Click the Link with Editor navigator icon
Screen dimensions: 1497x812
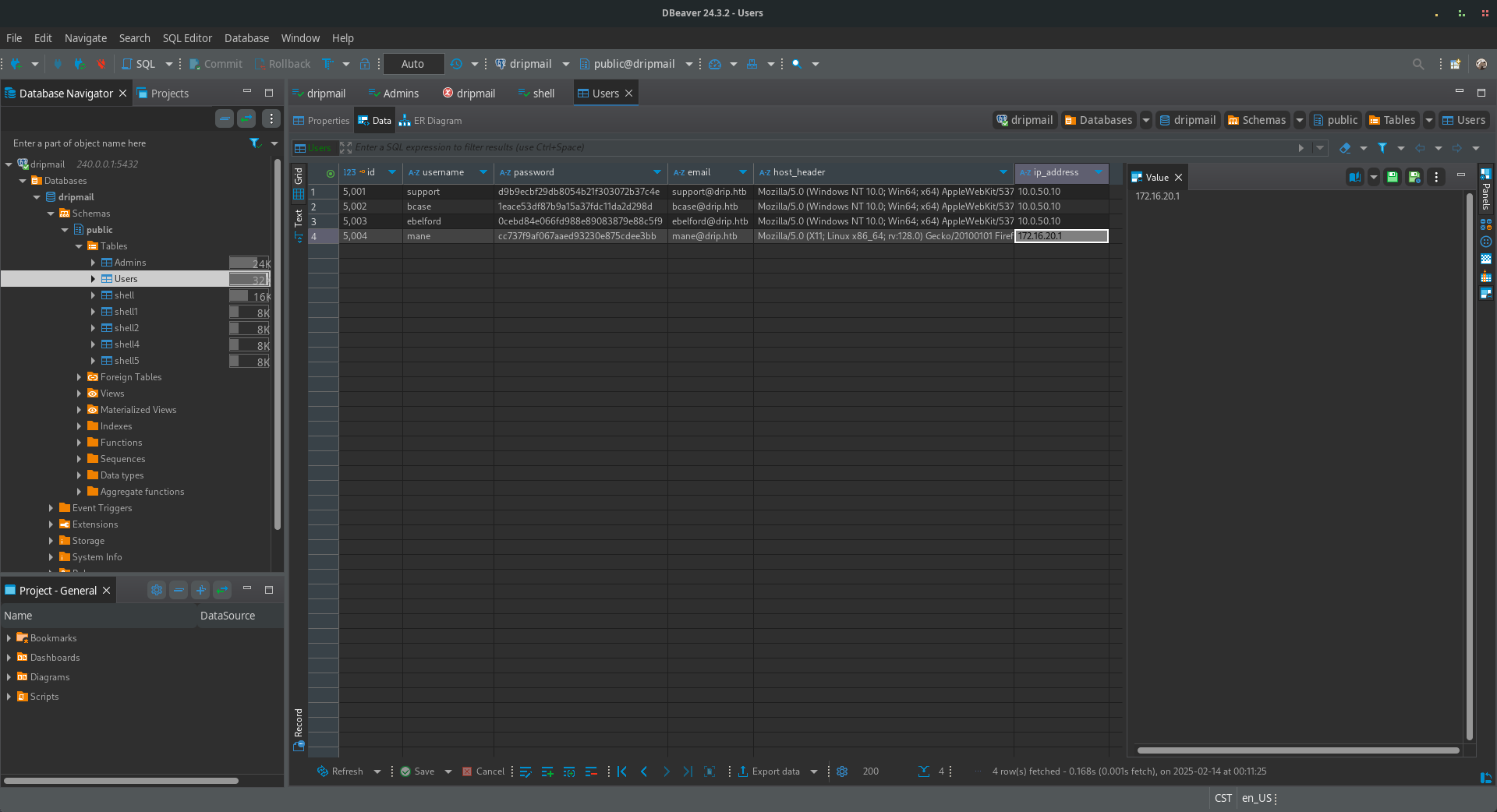pyautogui.click(x=246, y=118)
